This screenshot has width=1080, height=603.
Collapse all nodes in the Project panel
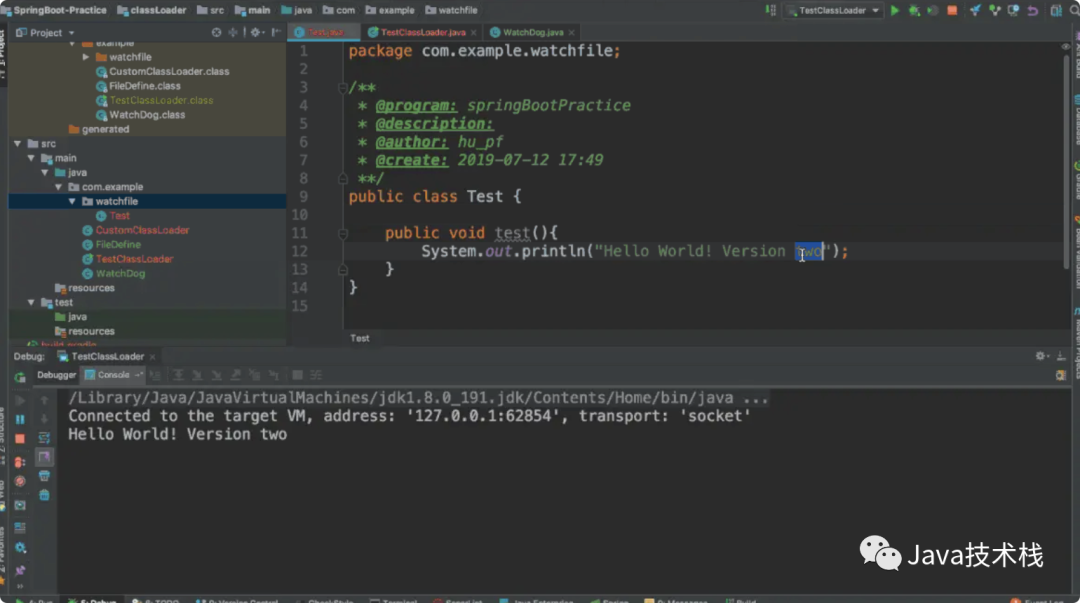click(233, 32)
